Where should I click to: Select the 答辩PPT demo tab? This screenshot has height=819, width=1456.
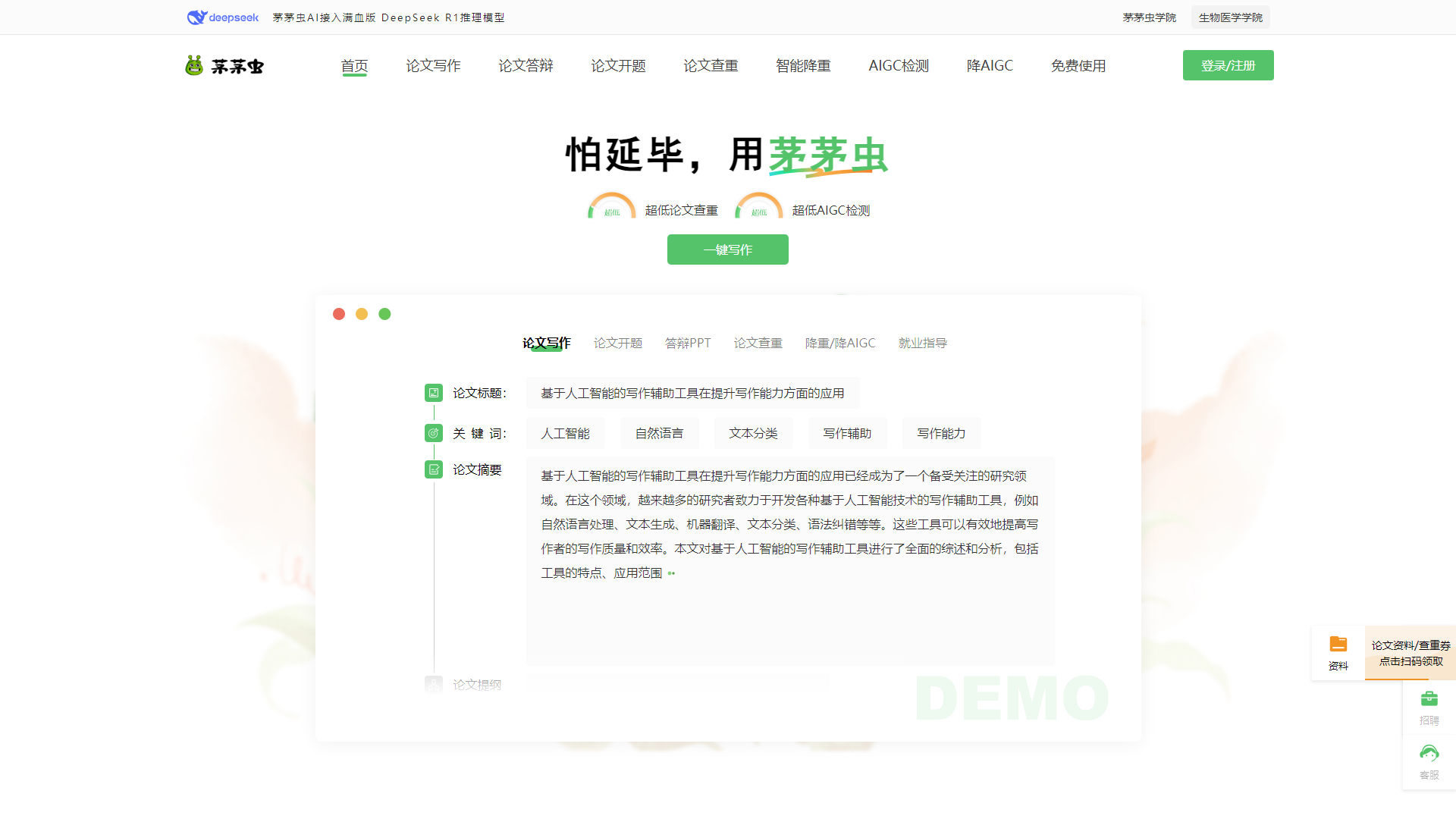point(687,343)
